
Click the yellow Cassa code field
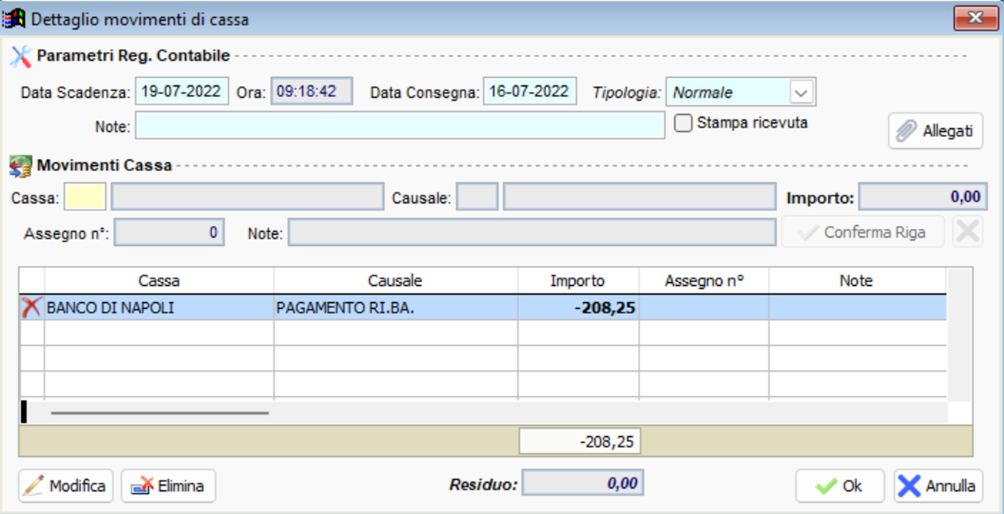[x=85, y=197]
